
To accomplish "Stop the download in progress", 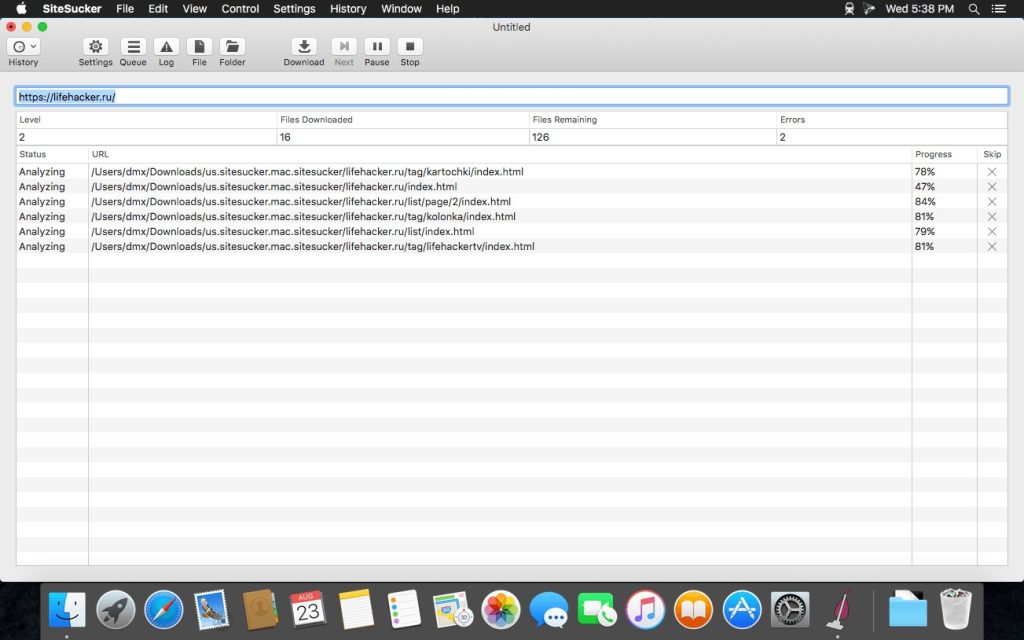I will pyautogui.click(x=410, y=47).
